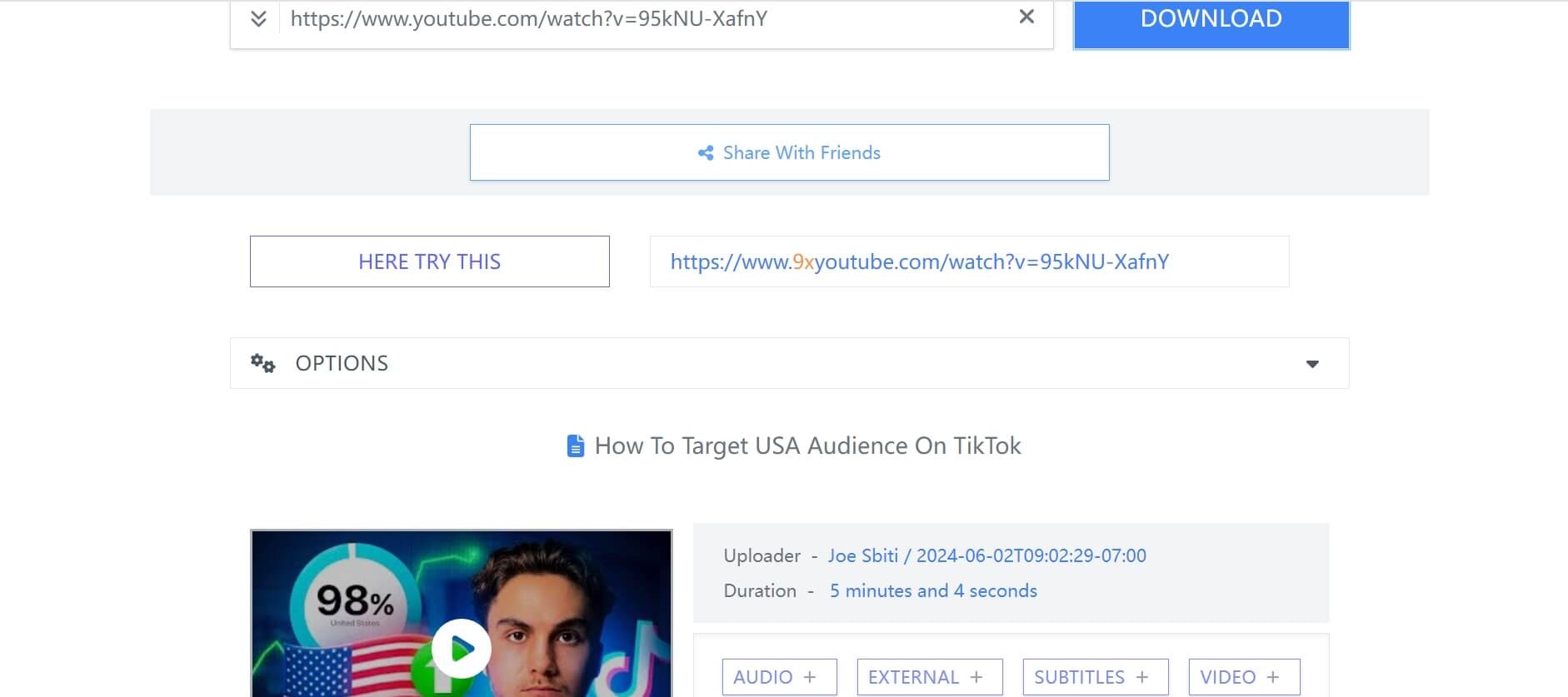Open the 9xyoutube.com watch link
Image resolution: width=1568 pixels, height=697 pixels.
tap(919, 261)
